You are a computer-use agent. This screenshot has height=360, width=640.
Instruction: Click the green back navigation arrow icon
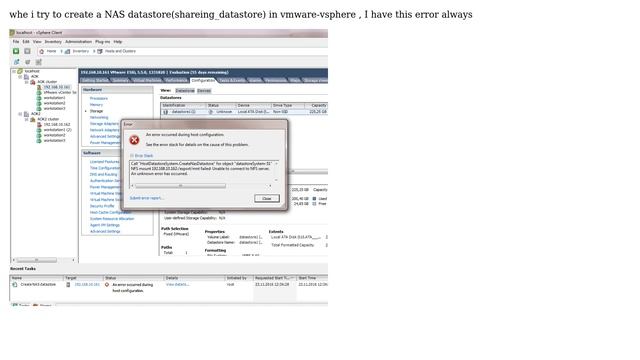(16, 51)
